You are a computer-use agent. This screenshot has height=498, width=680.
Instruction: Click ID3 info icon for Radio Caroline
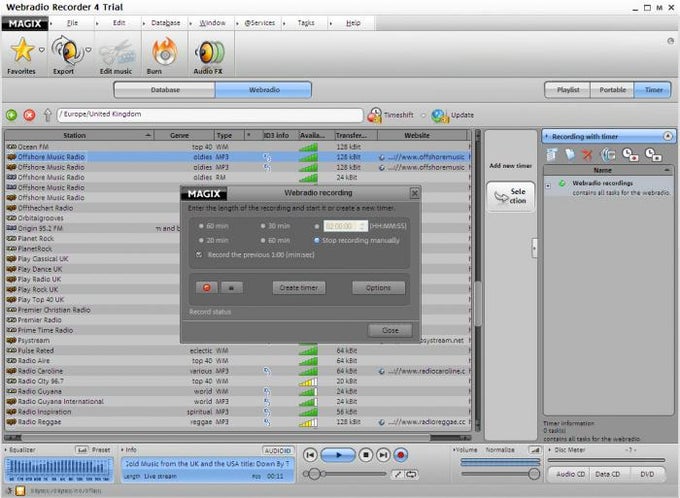(x=267, y=371)
